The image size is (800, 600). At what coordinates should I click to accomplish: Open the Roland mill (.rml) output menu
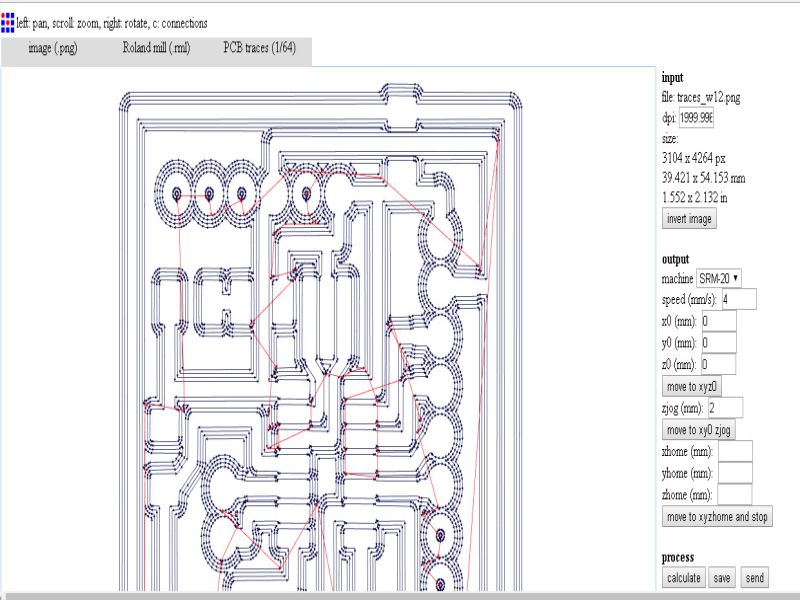coord(157,48)
